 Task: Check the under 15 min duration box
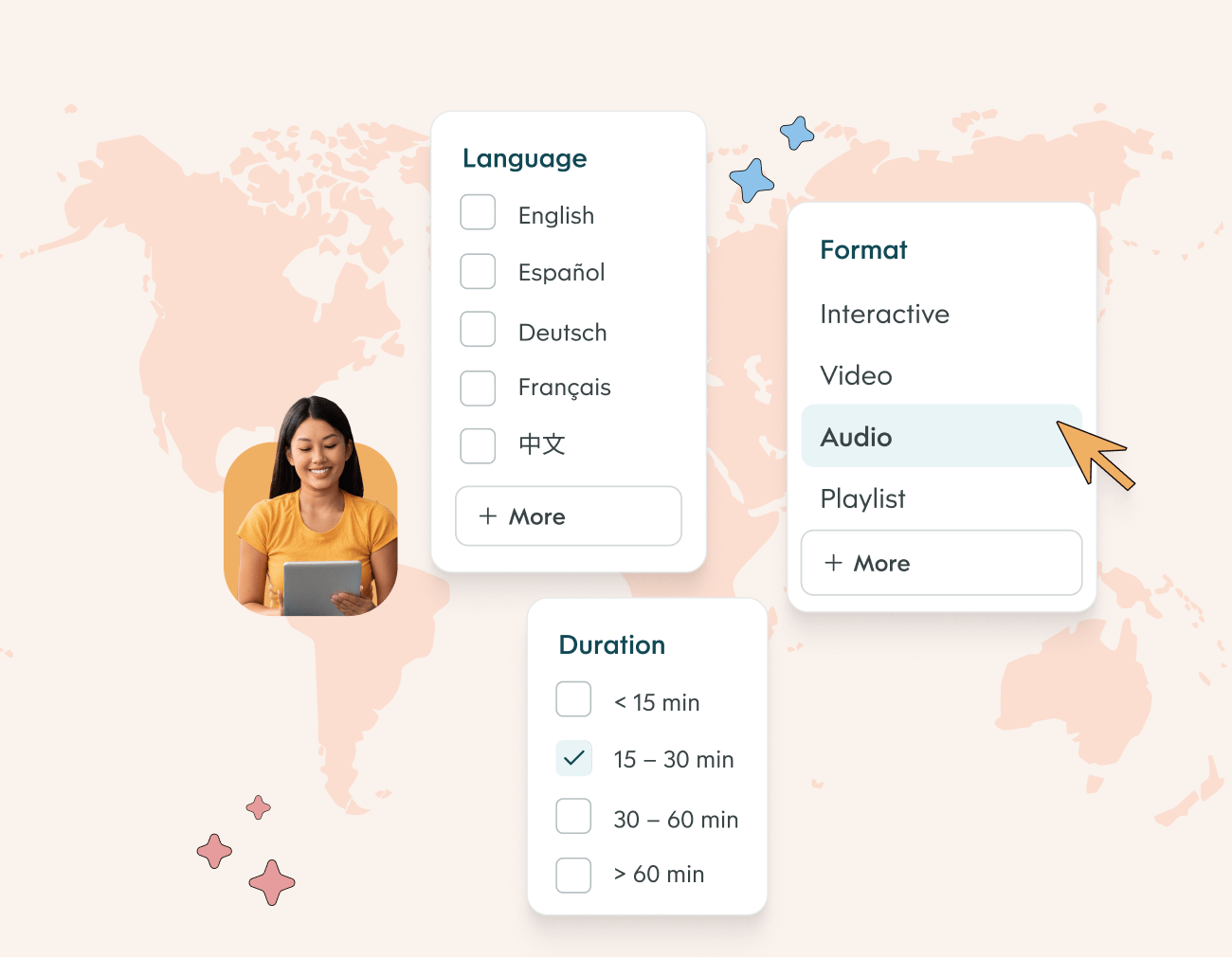coord(573,700)
